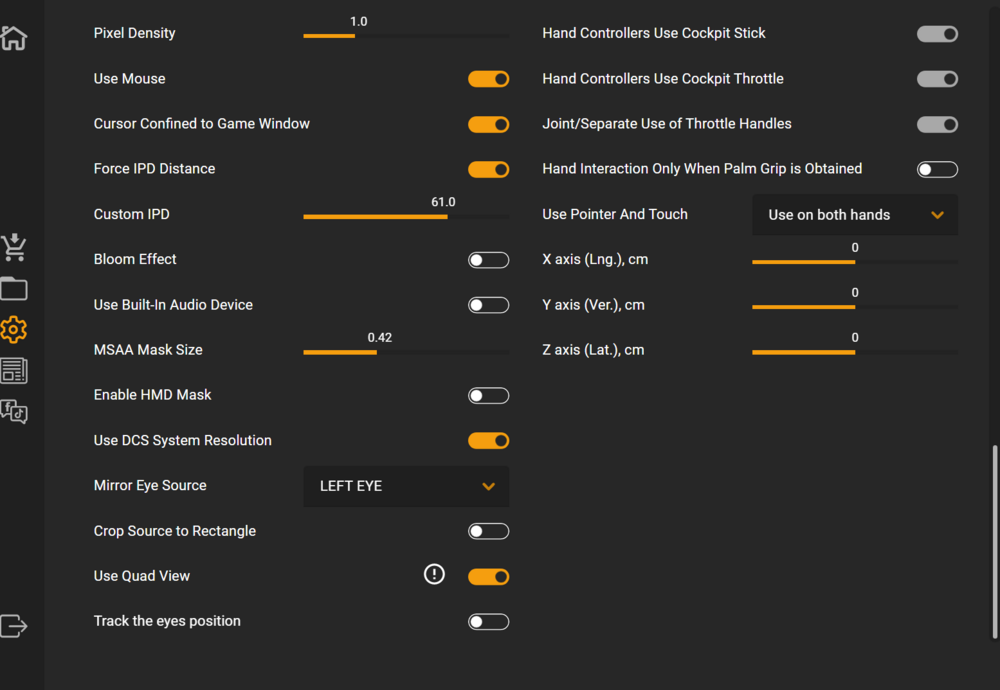Disable the Use Mouse toggle
Image resolution: width=1000 pixels, height=690 pixels.
pos(488,79)
